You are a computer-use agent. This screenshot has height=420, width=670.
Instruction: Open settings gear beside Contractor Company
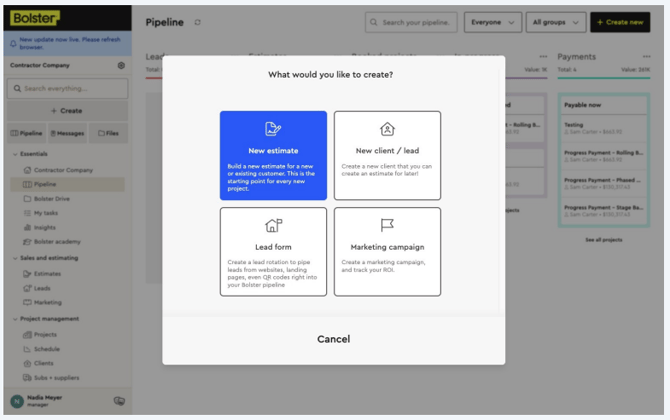tap(121, 66)
